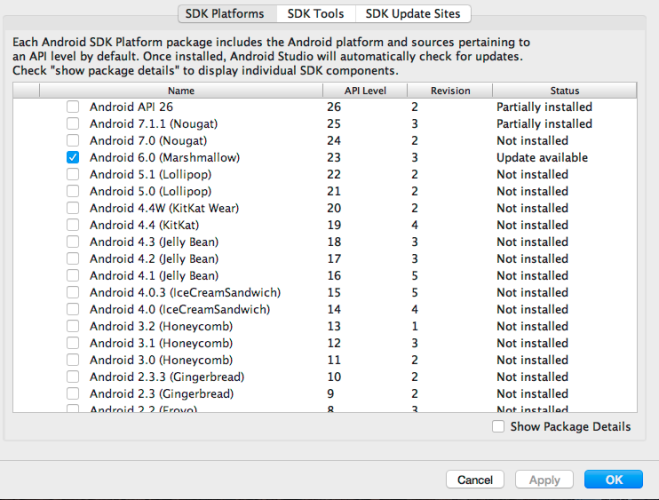The height and width of the screenshot is (500, 659).
Task: Switch to the SDK Platforms tab
Action: [227, 14]
